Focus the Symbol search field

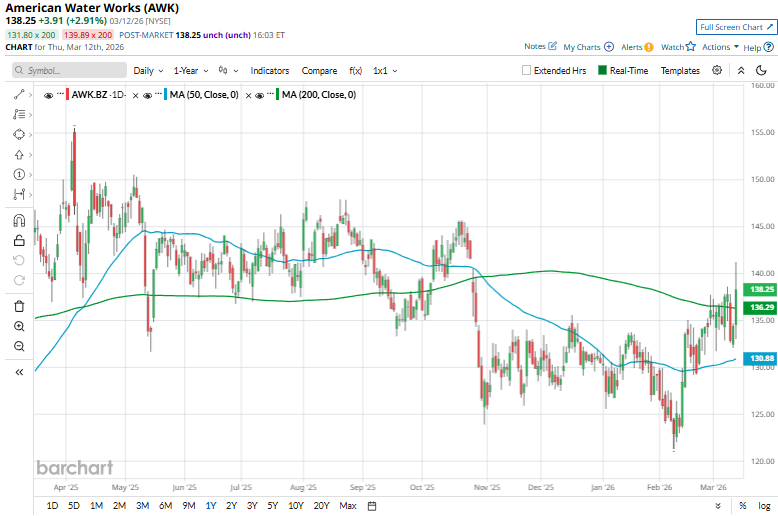[69, 70]
